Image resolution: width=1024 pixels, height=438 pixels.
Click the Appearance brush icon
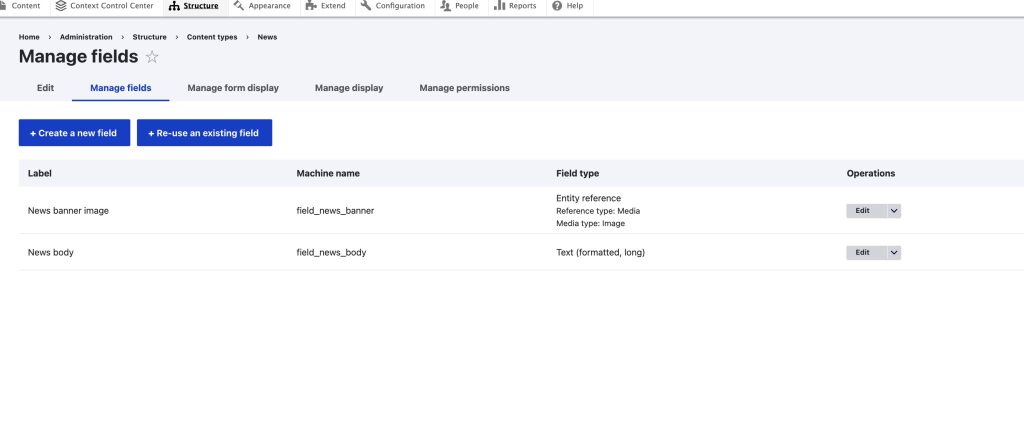(238, 6)
